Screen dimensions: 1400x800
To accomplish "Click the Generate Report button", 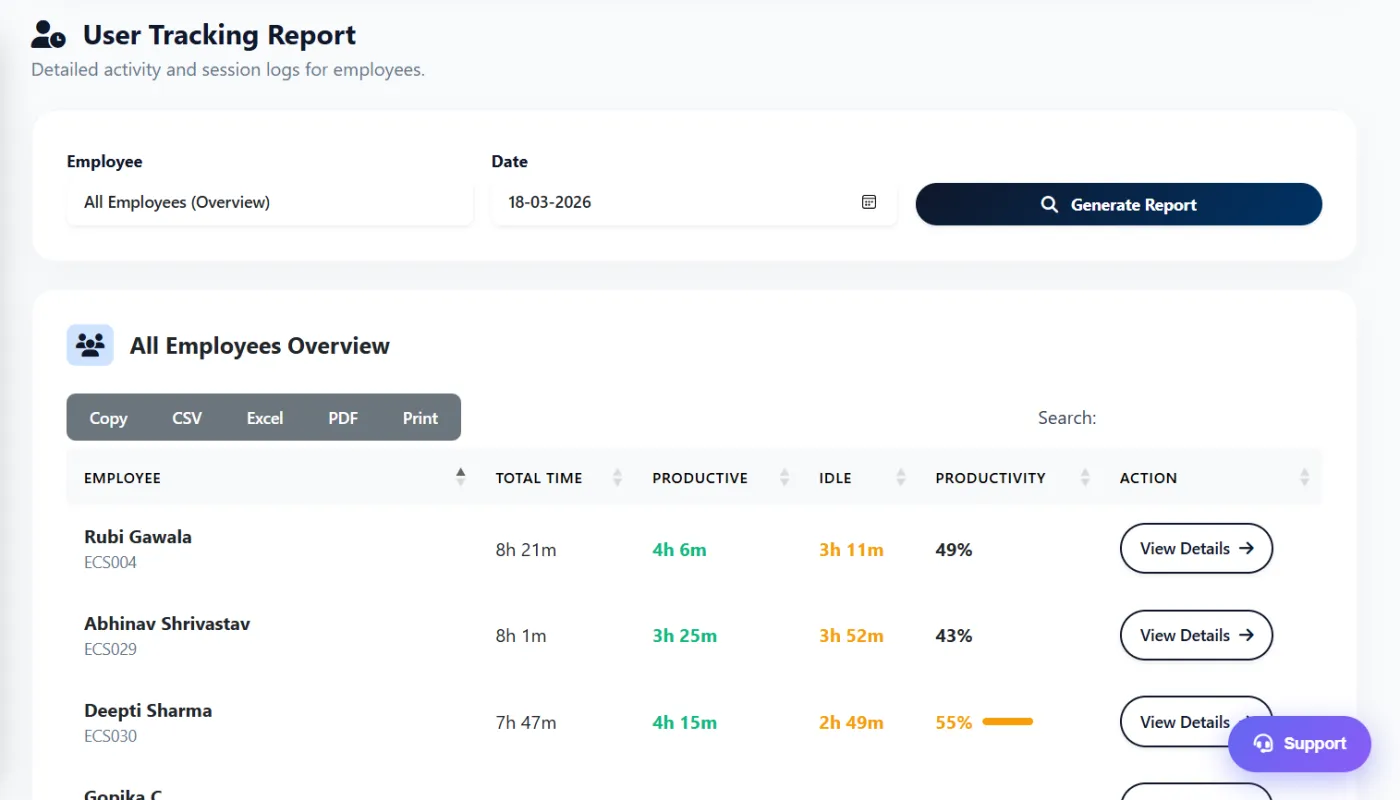I will click(x=1119, y=204).
